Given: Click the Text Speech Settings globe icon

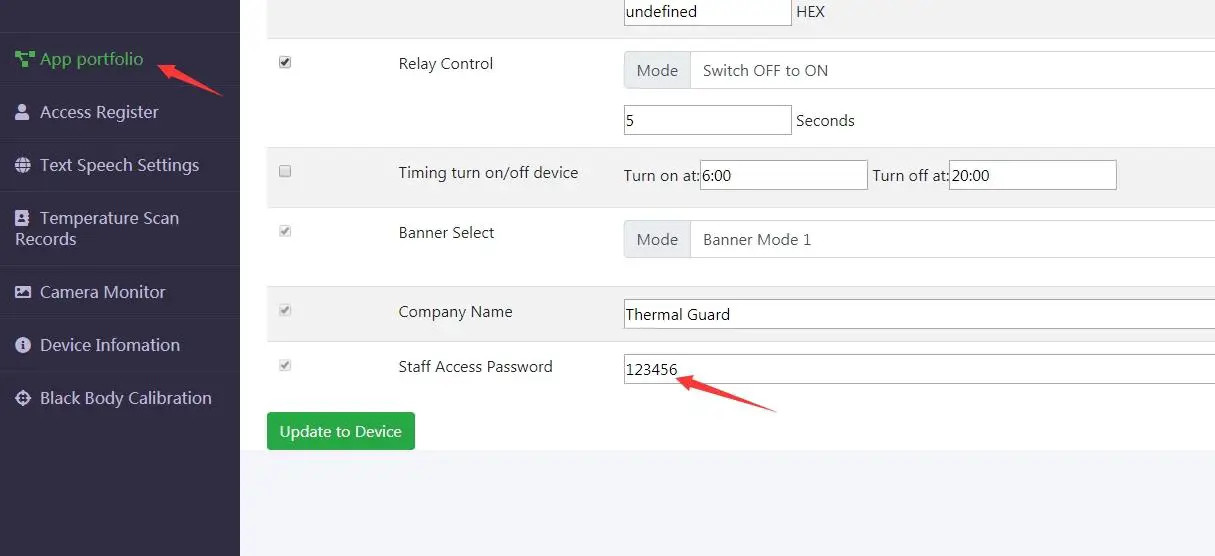Looking at the screenshot, I should click(x=23, y=165).
